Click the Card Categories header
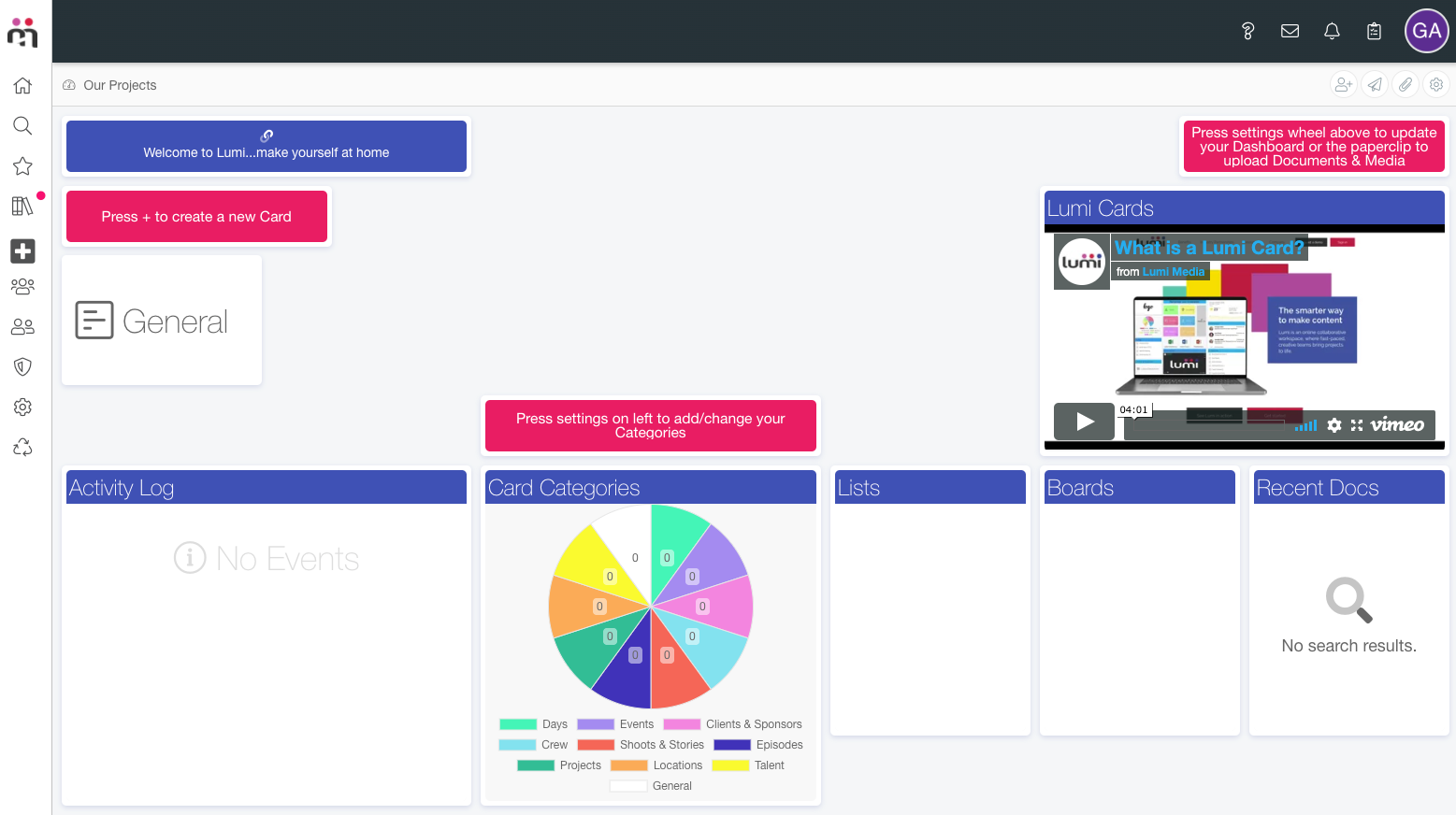Image resolution: width=1456 pixels, height=815 pixels. (651, 487)
